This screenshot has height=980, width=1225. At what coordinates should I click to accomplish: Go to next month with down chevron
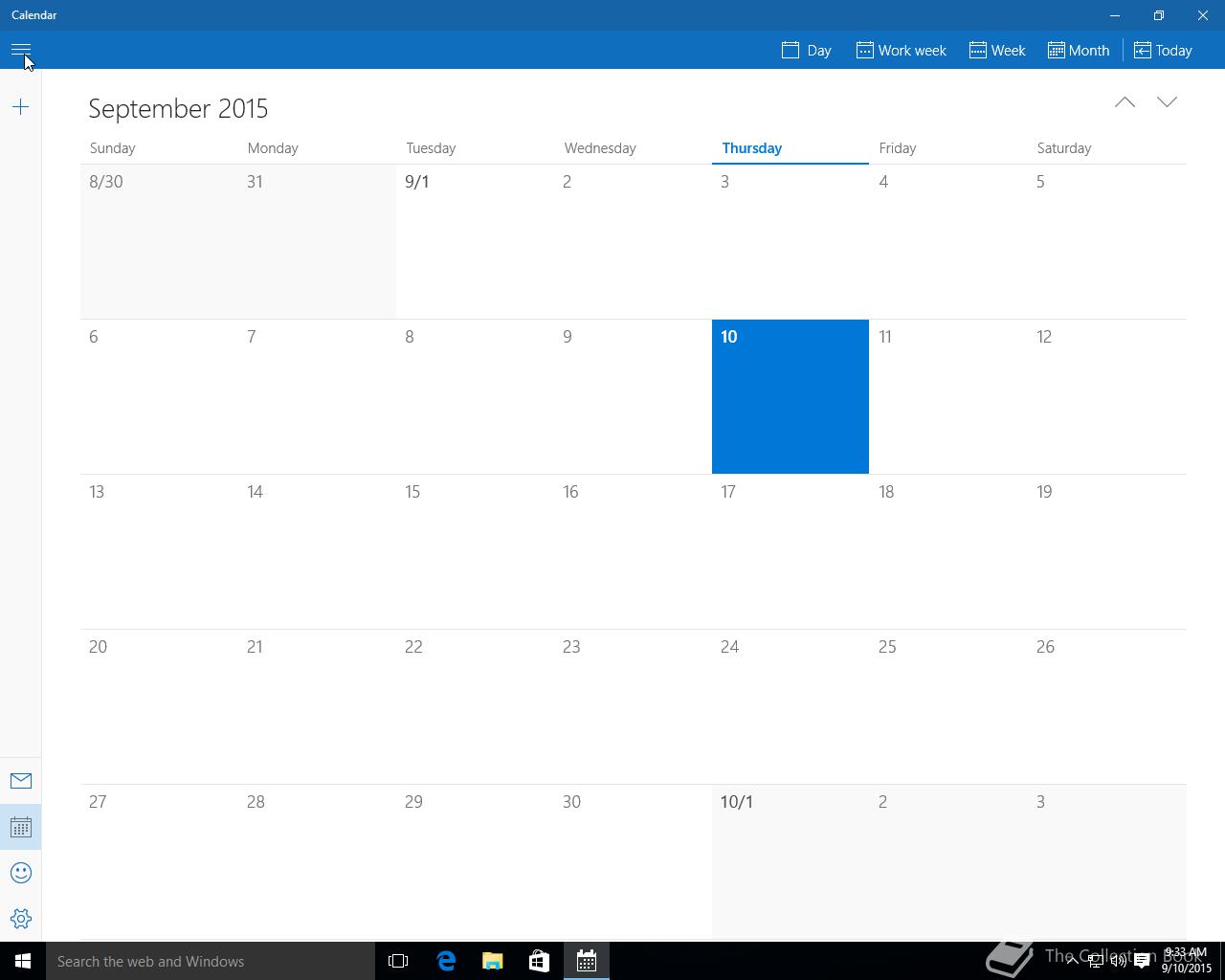coord(1167,101)
